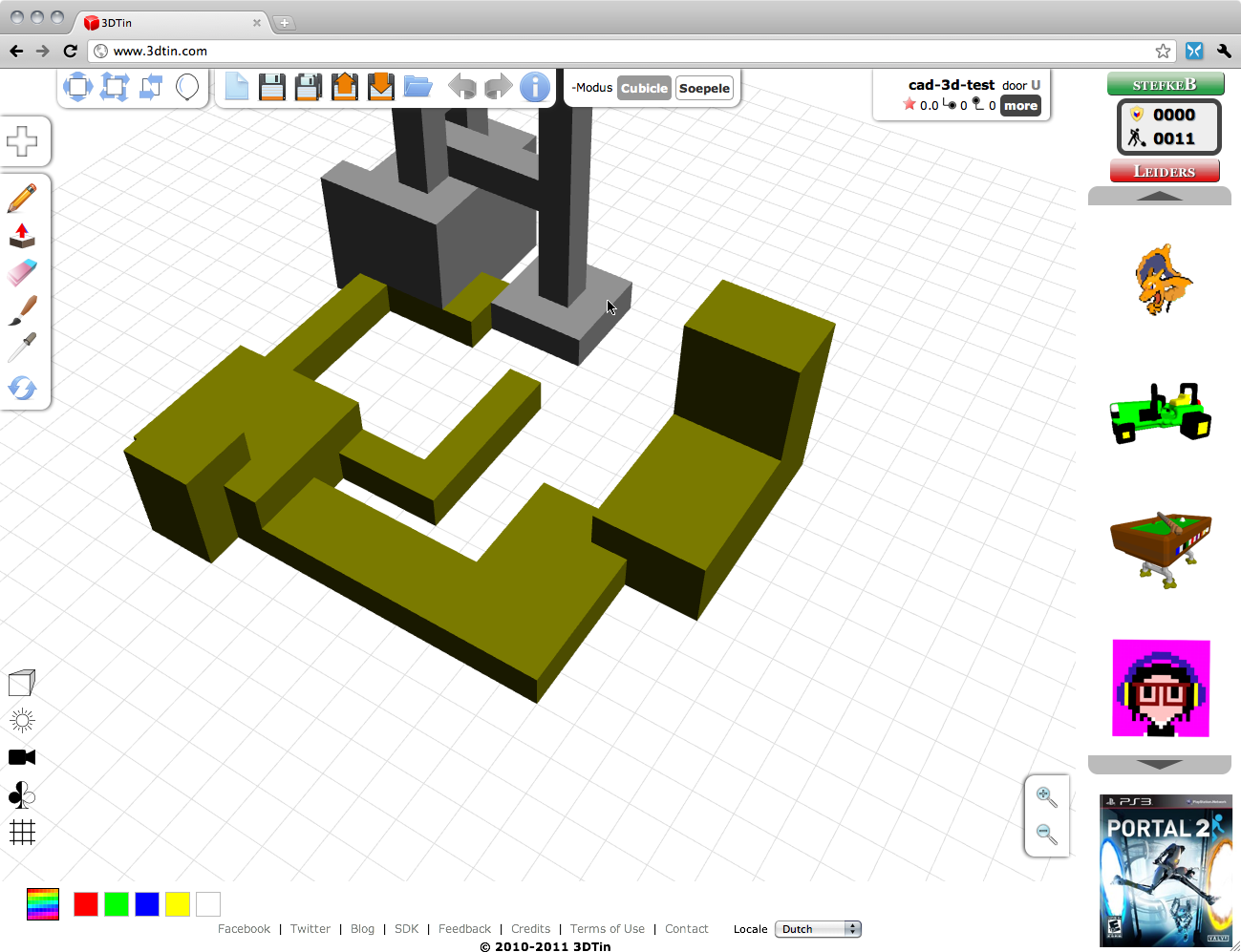The height and width of the screenshot is (952, 1241).
Task: Pick the red color swatch
Action: (86, 904)
